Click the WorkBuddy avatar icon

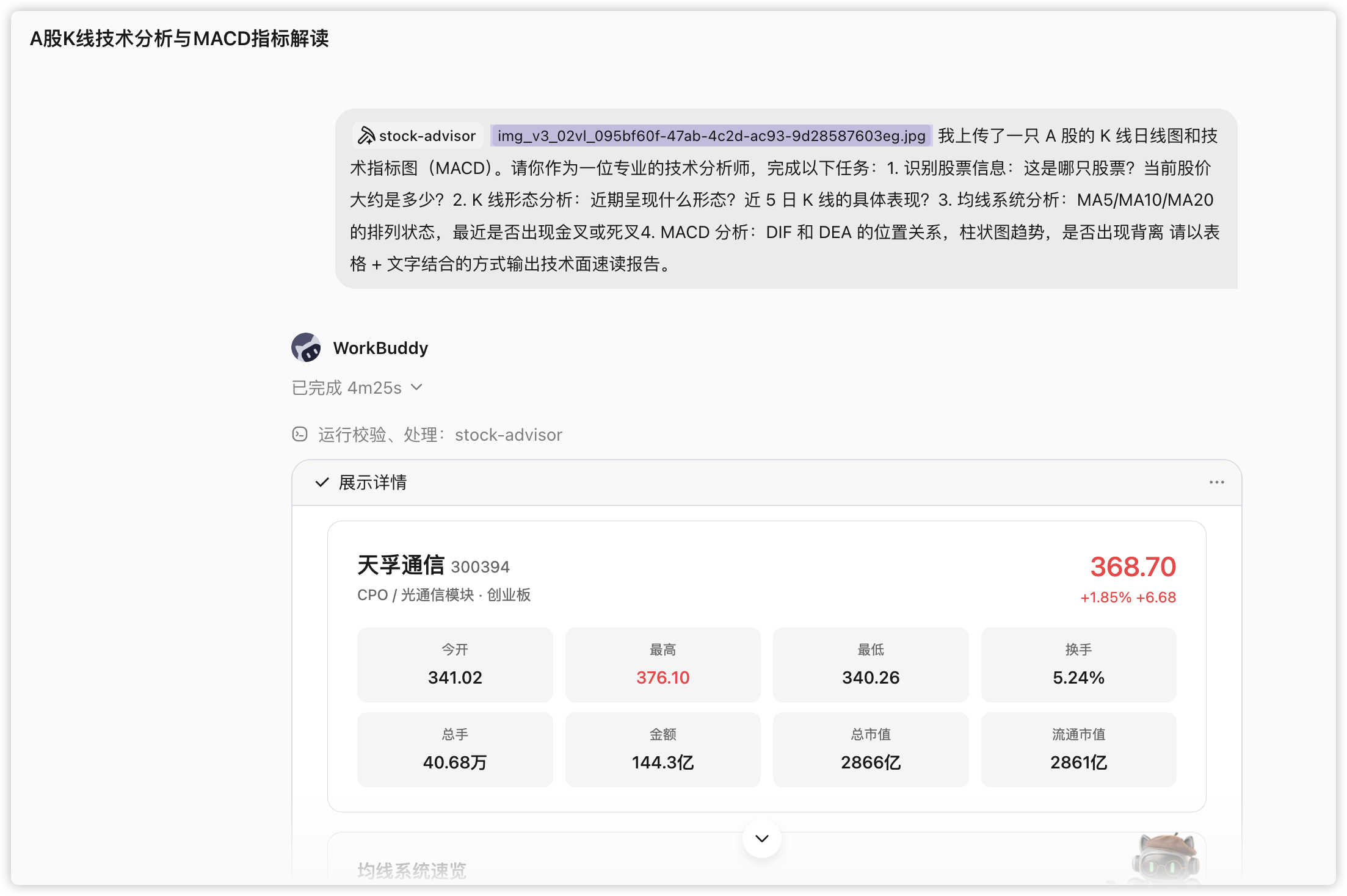[x=306, y=348]
